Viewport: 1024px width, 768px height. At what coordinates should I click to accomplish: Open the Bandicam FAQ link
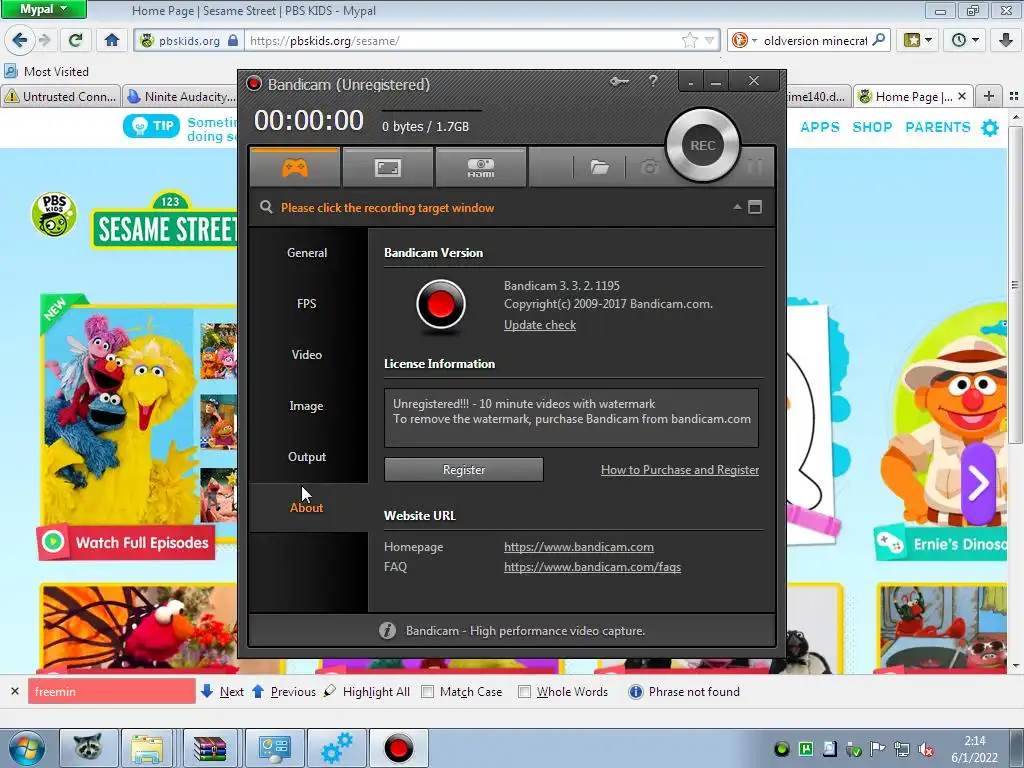(592, 567)
